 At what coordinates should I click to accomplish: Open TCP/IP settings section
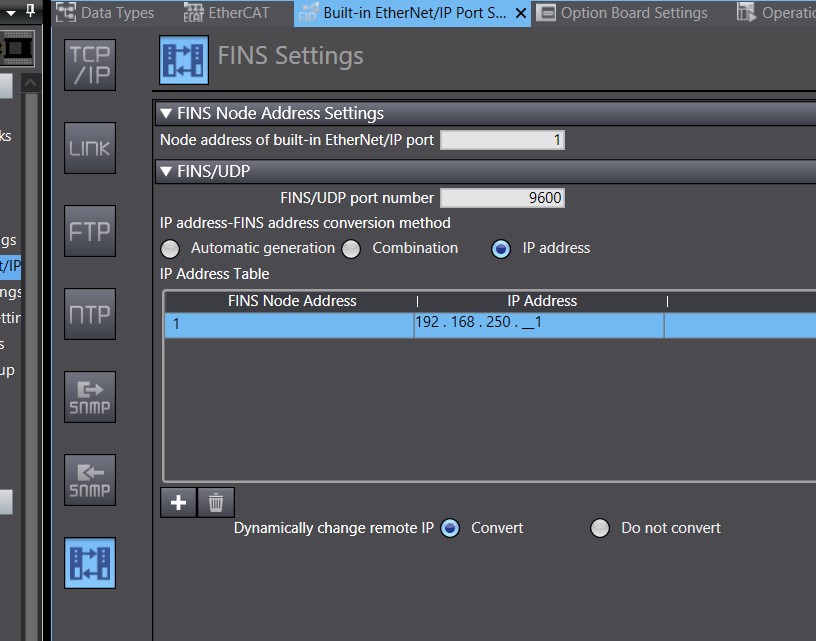tap(90, 65)
